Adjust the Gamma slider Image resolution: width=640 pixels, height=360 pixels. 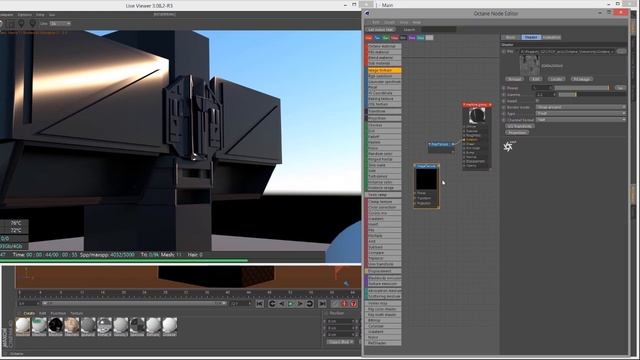[591, 94]
